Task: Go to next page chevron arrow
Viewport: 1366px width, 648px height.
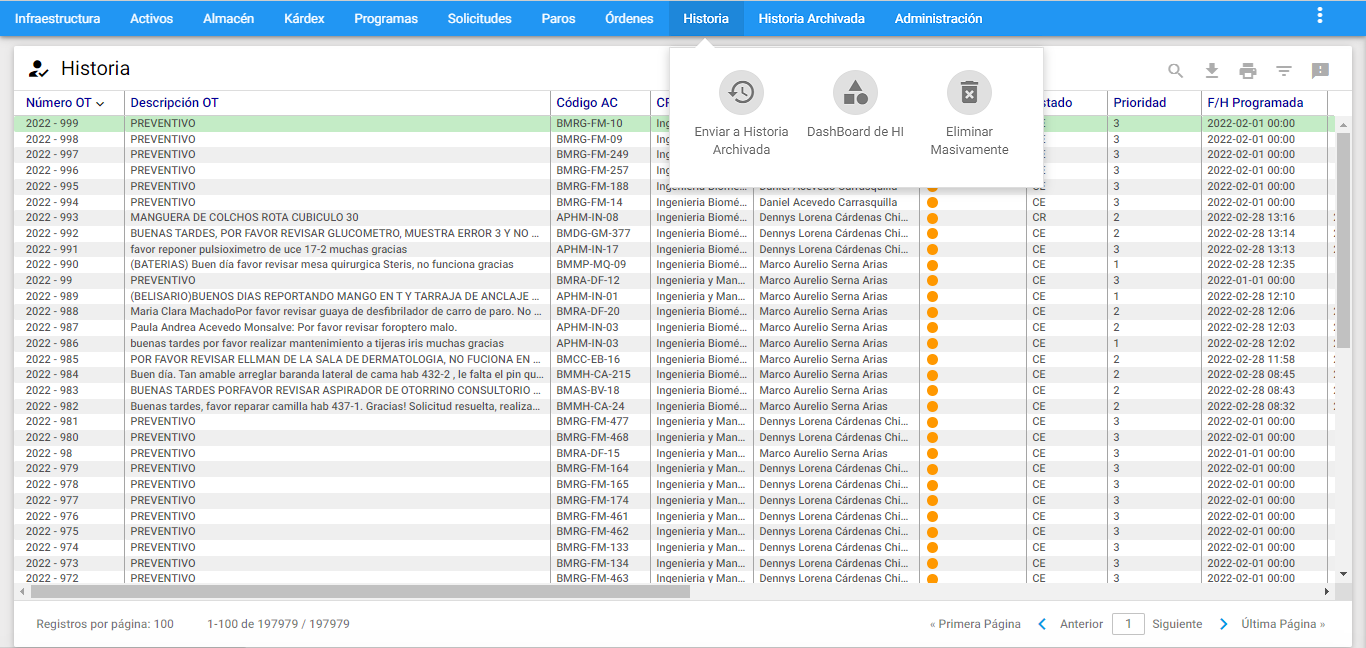Action: [x=1224, y=624]
